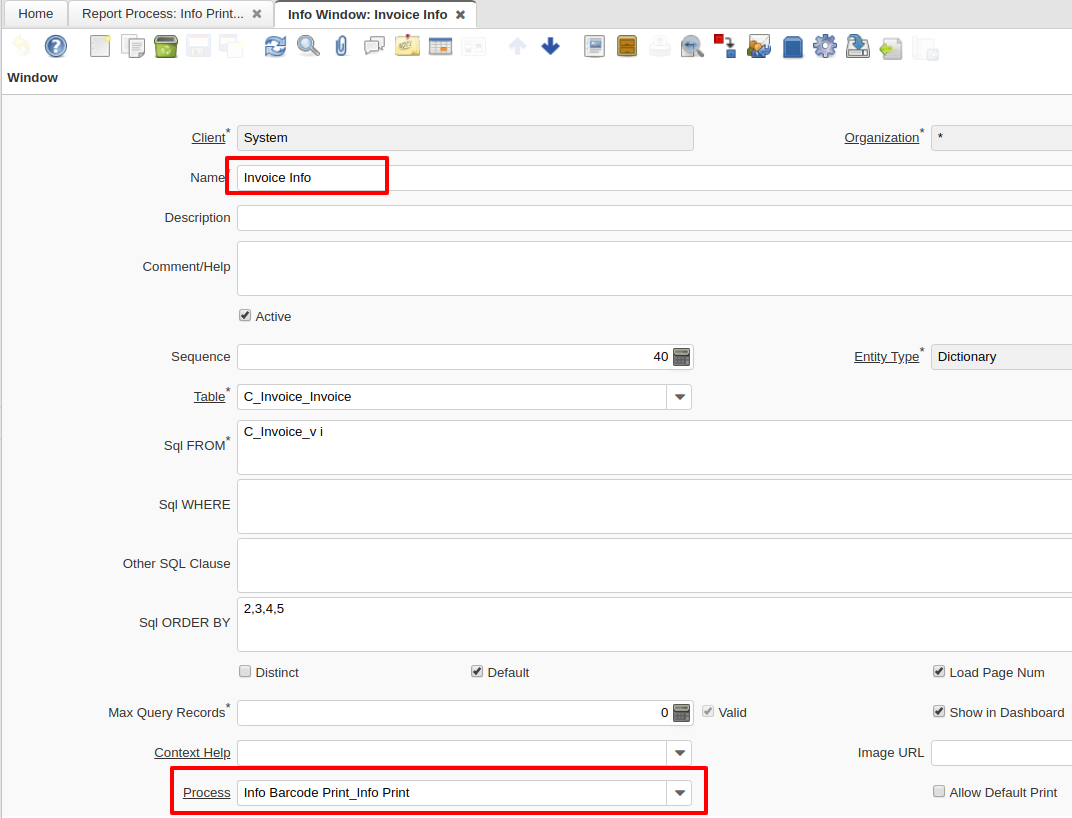Create a new record with the blank page icon
Screen dimensions: 1072x818
[100, 46]
